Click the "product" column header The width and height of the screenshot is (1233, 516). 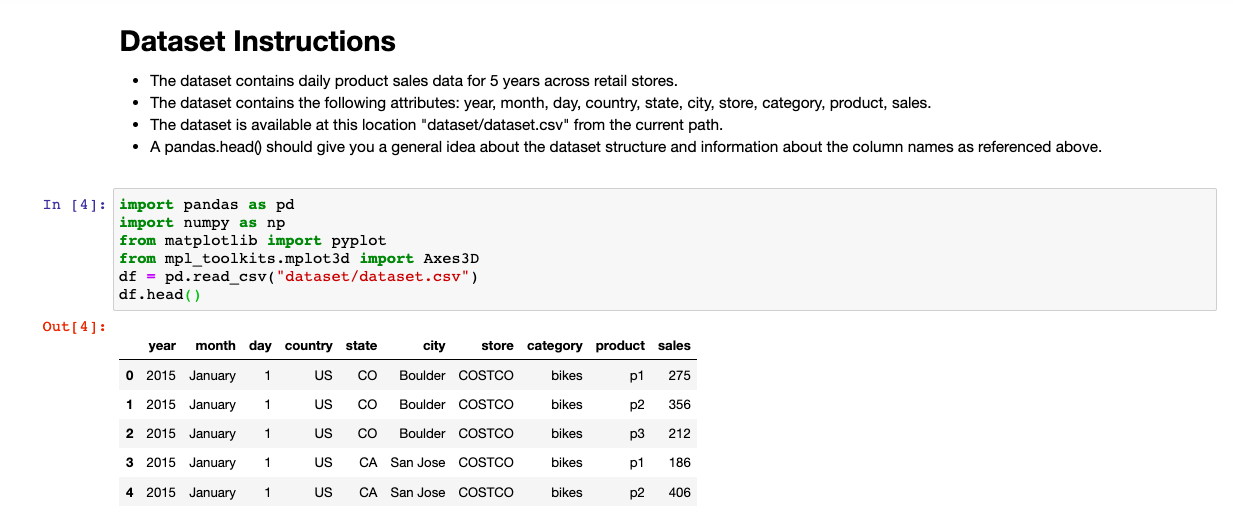(x=620, y=345)
